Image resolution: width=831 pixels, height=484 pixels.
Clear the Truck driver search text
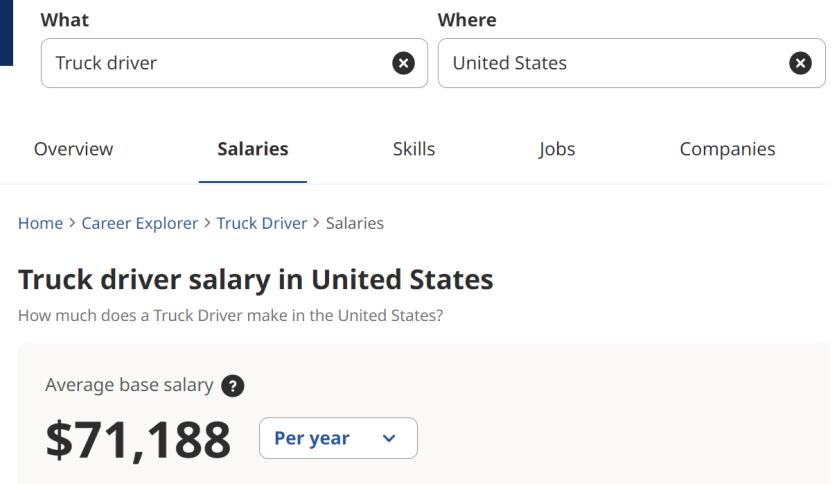coord(402,63)
